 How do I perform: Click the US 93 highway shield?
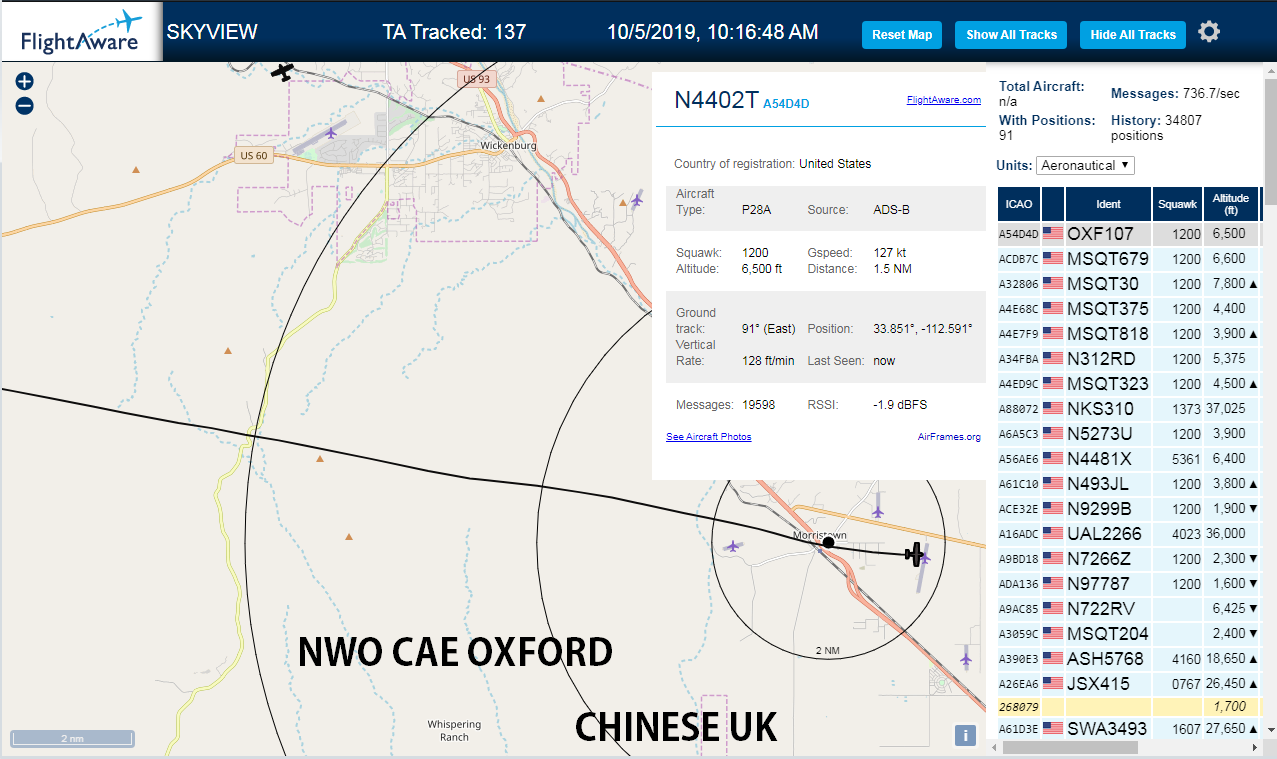pyautogui.click(x=478, y=79)
